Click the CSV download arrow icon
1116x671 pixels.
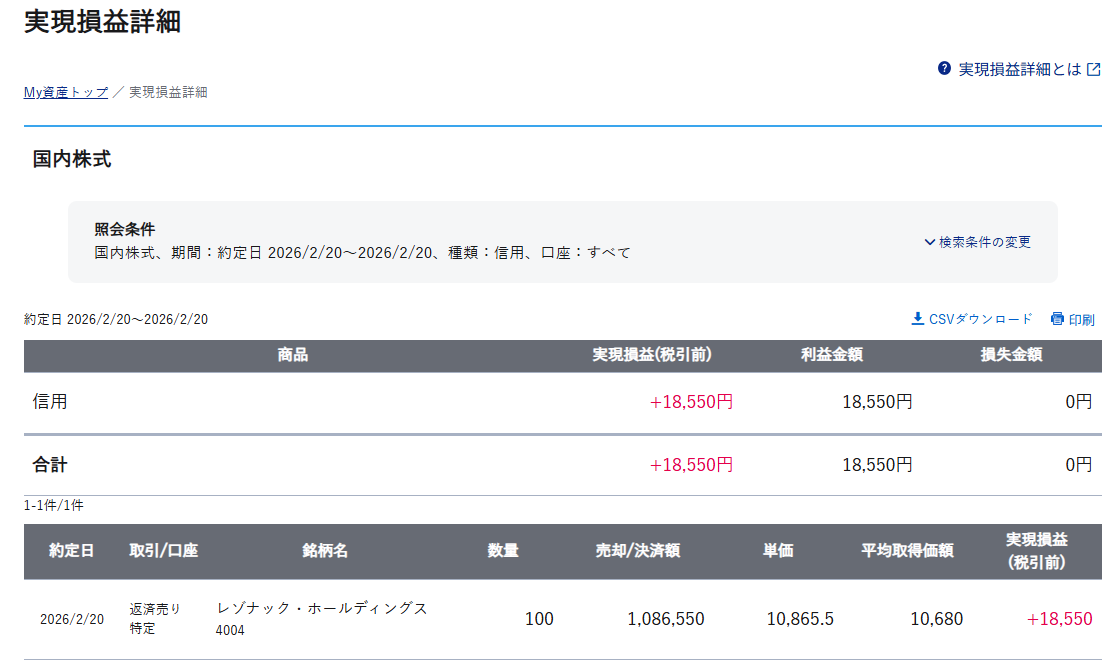[x=918, y=319]
